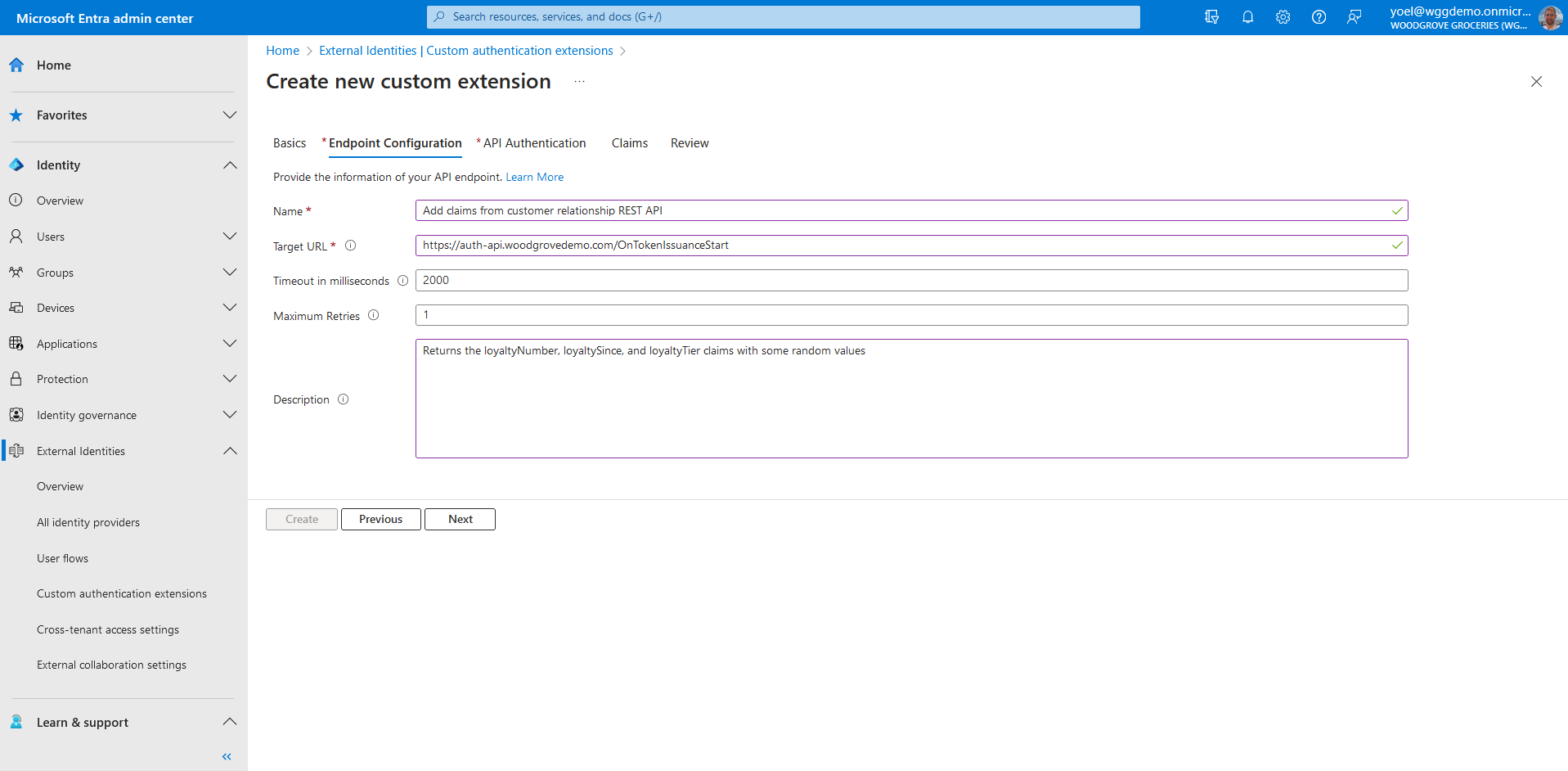
Task: Collapse the sidebar with double-chevron icon
Action: point(227,756)
